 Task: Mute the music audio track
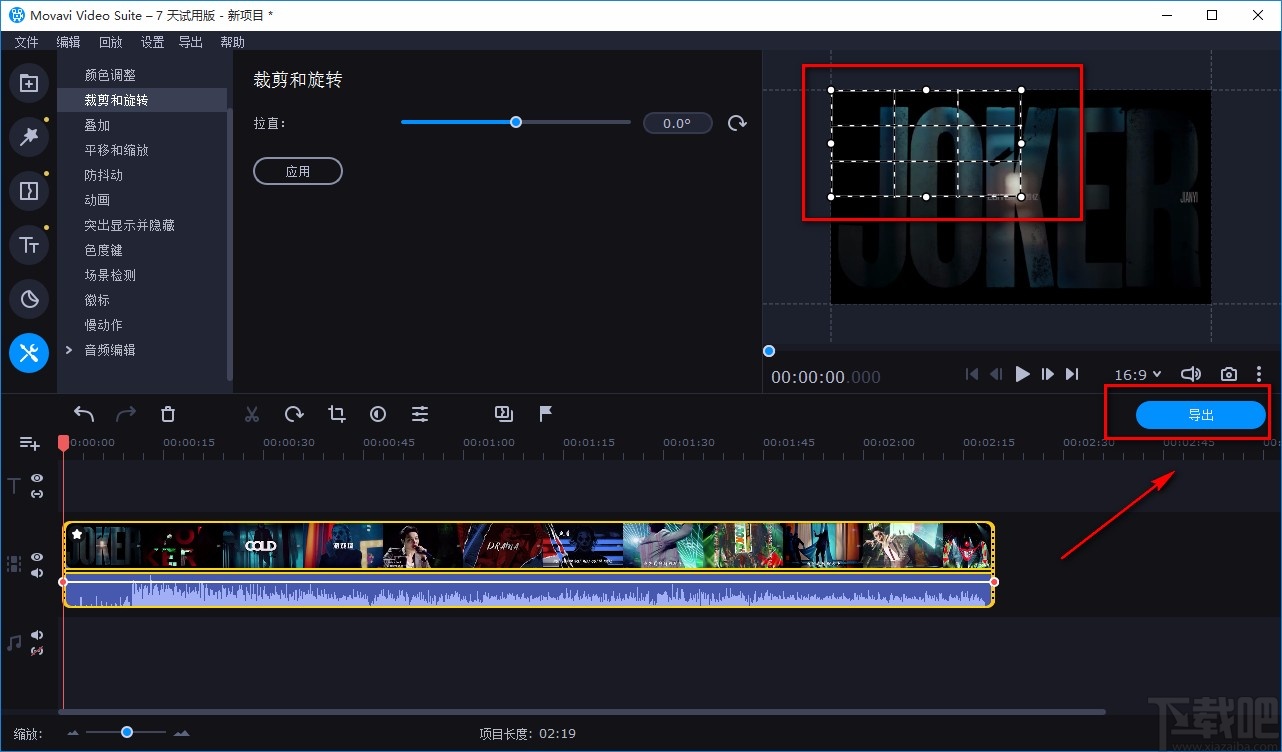click(37, 635)
